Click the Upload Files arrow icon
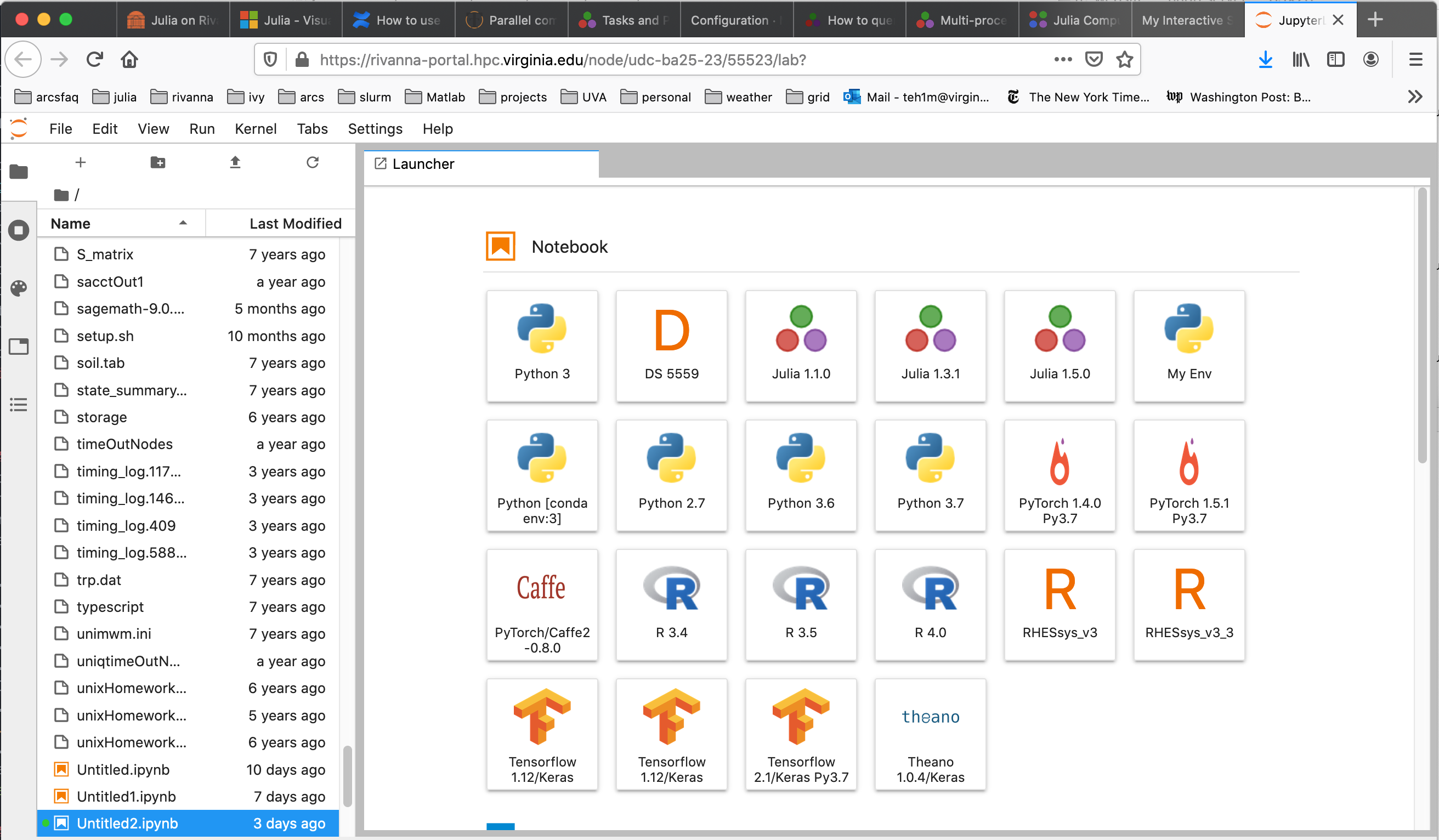 (235, 163)
